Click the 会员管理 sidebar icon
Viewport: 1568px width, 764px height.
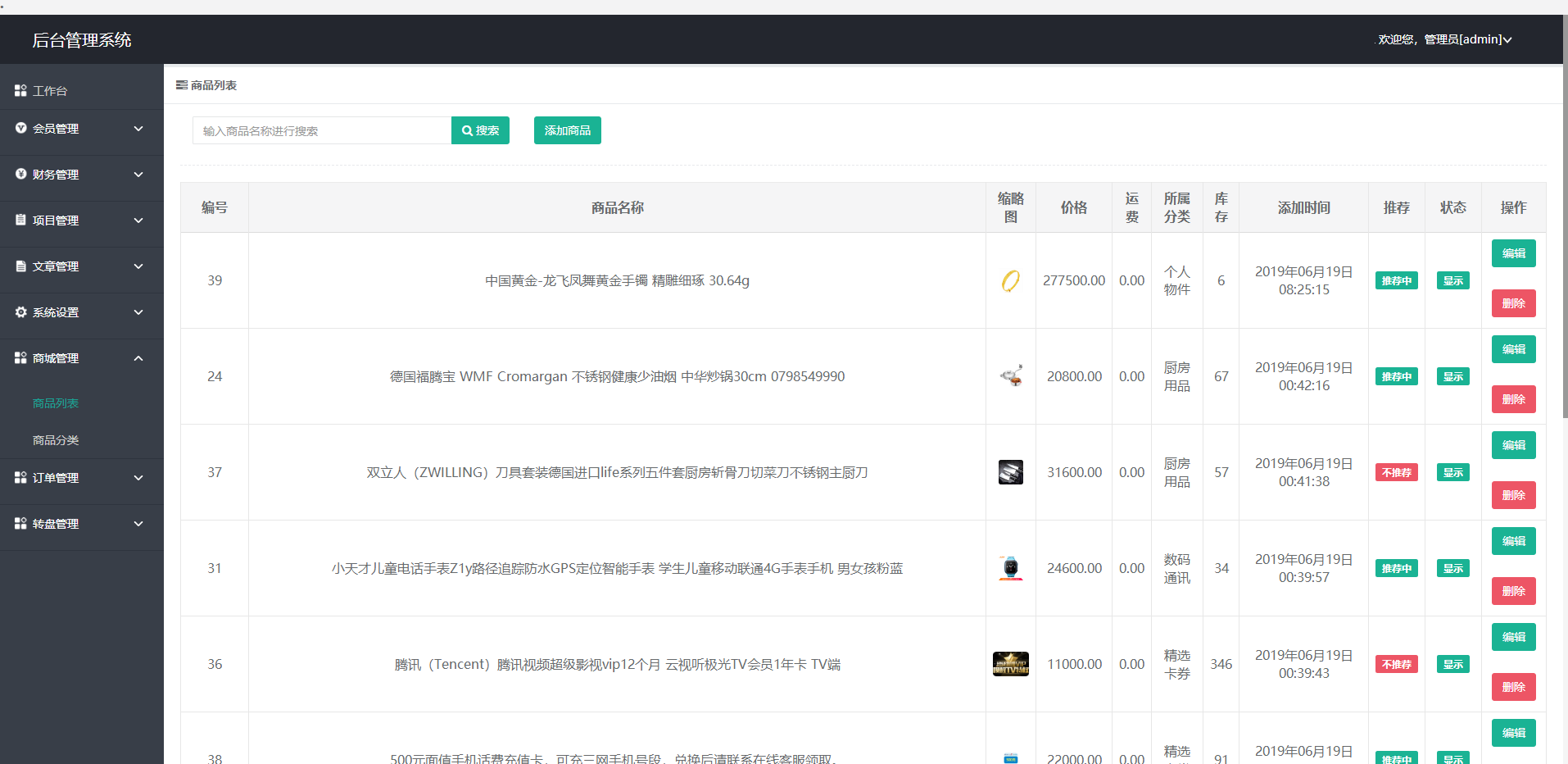coord(20,128)
